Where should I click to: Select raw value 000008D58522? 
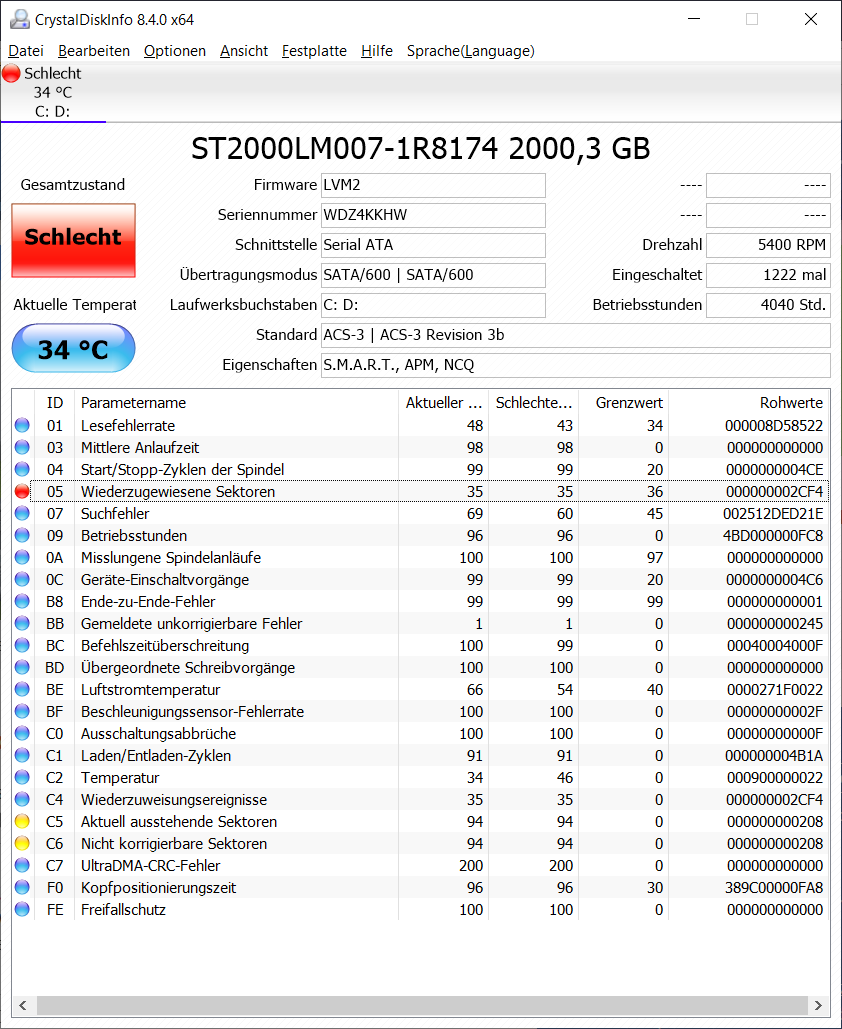[774, 425]
